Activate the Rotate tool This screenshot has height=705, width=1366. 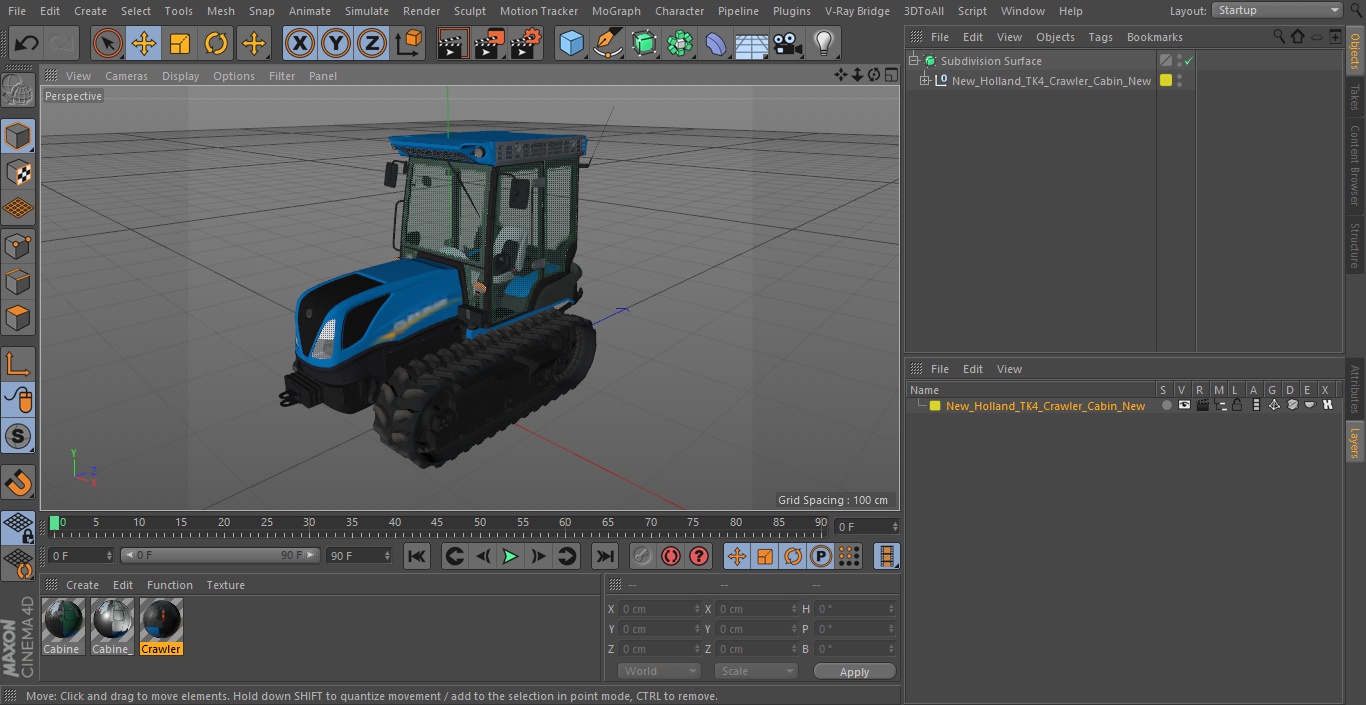point(216,43)
